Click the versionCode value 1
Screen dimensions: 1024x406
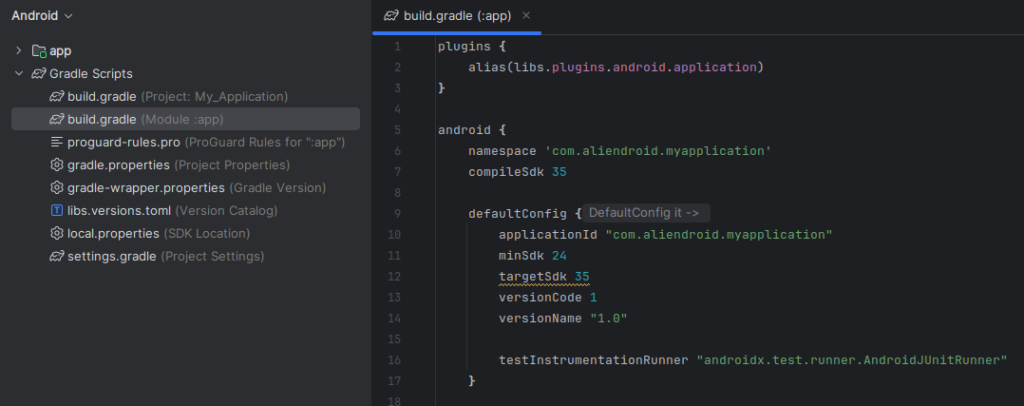click(593, 298)
